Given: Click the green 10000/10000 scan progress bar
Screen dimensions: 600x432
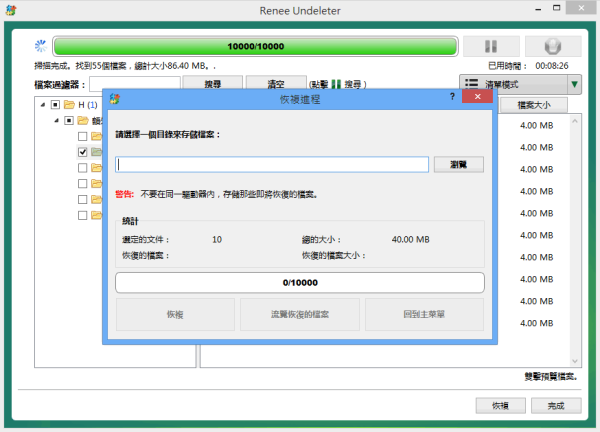Looking at the screenshot, I should (x=256, y=46).
